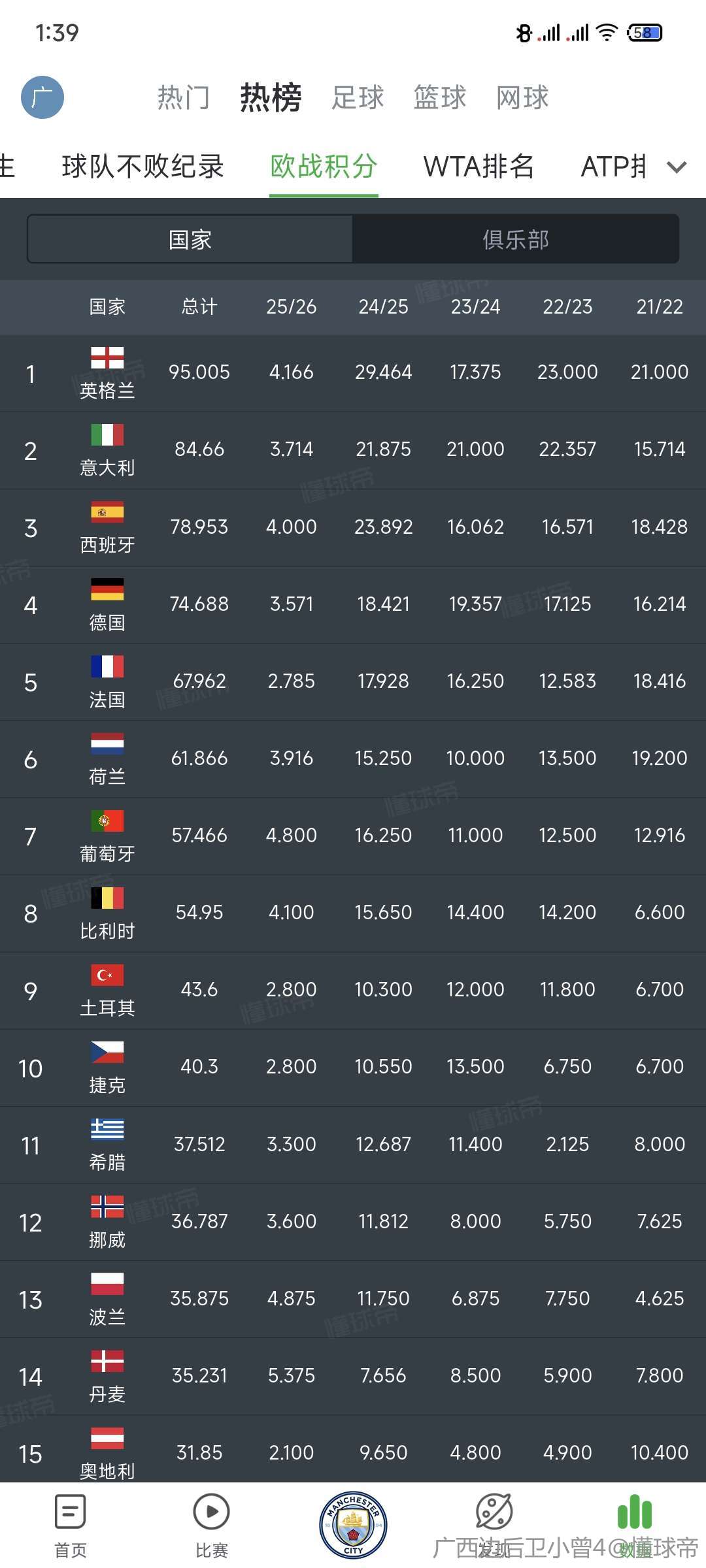The width and height of the screenshot is (706, 1568).
Task: Tap England flag icon in row 1
Action: pyautogui.click(x=107, y=357)
